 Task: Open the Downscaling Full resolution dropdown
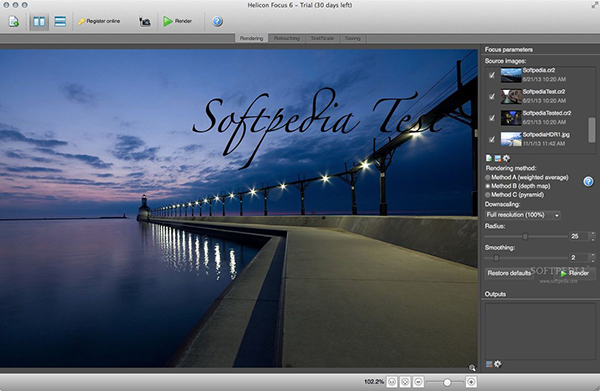coord(523,215)
